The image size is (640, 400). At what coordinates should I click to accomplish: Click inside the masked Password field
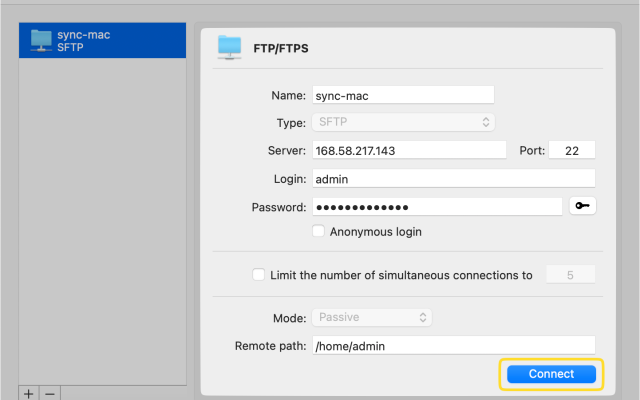point(437,206)
